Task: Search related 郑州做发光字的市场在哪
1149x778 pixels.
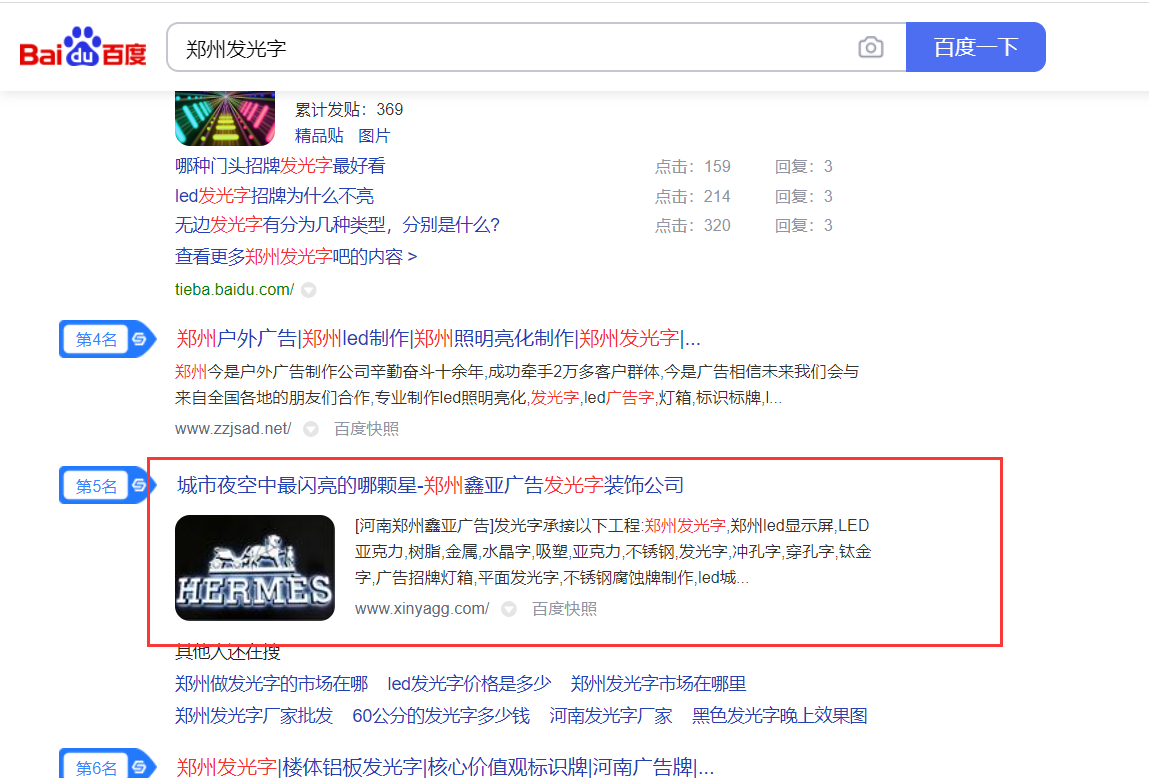Action: pyautogui.click(x=272, y=683)
